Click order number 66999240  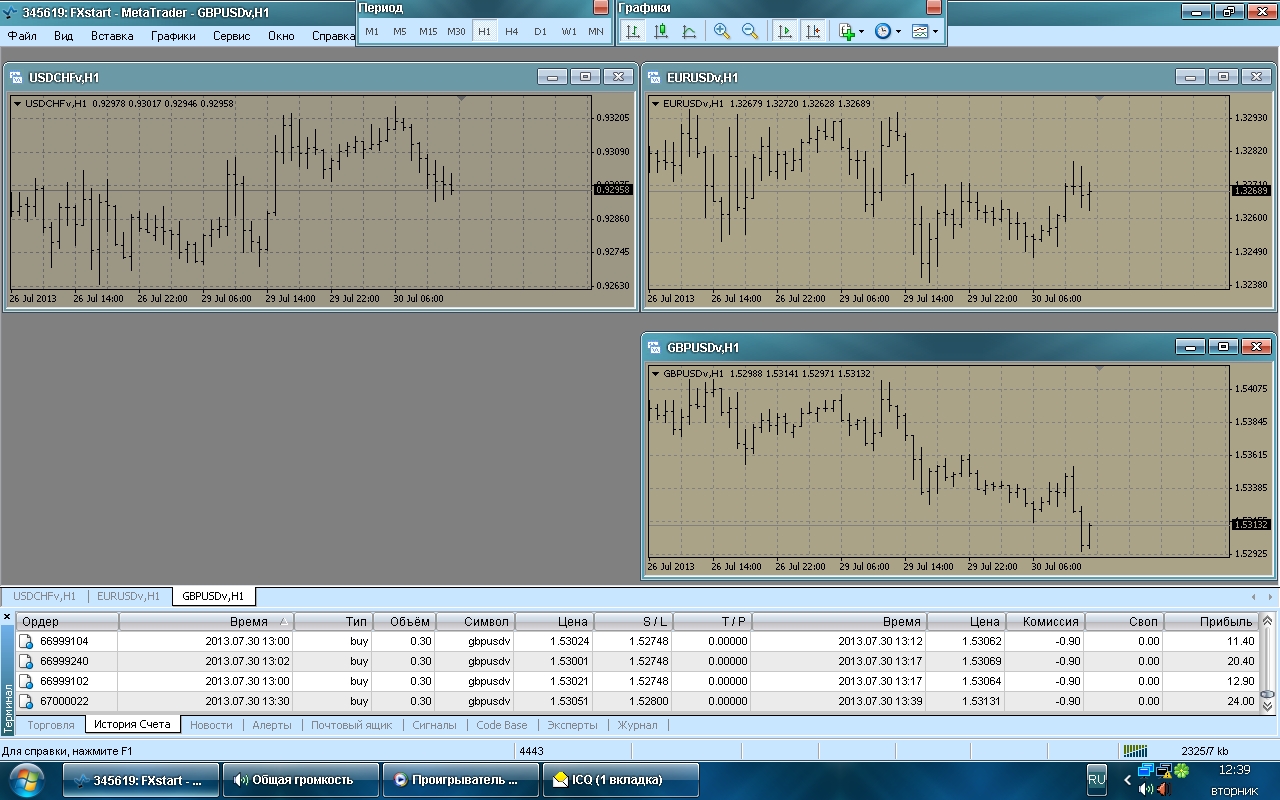tap(65, 661)
